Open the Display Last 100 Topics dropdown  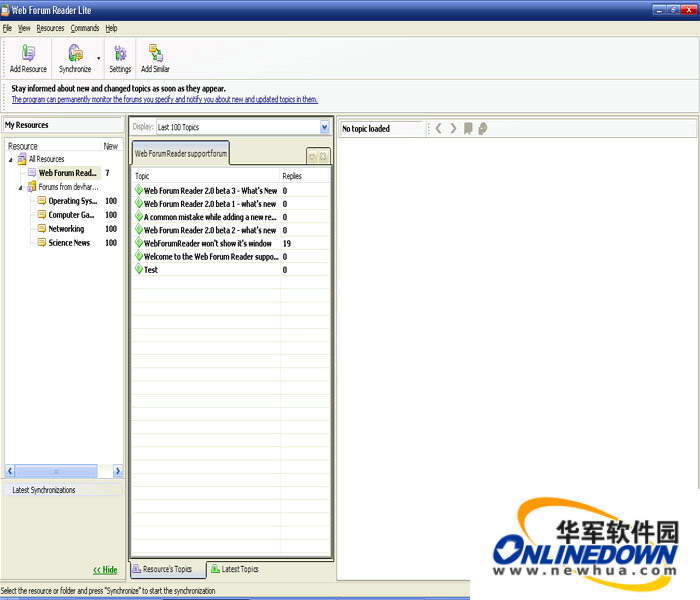coord(325,127)
